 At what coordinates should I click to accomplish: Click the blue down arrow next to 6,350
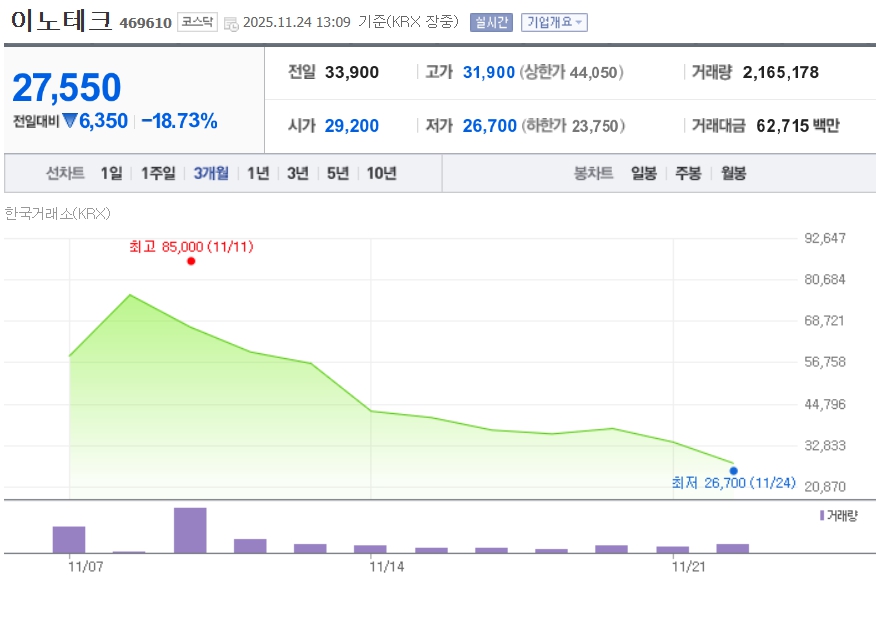click(70, 122)
